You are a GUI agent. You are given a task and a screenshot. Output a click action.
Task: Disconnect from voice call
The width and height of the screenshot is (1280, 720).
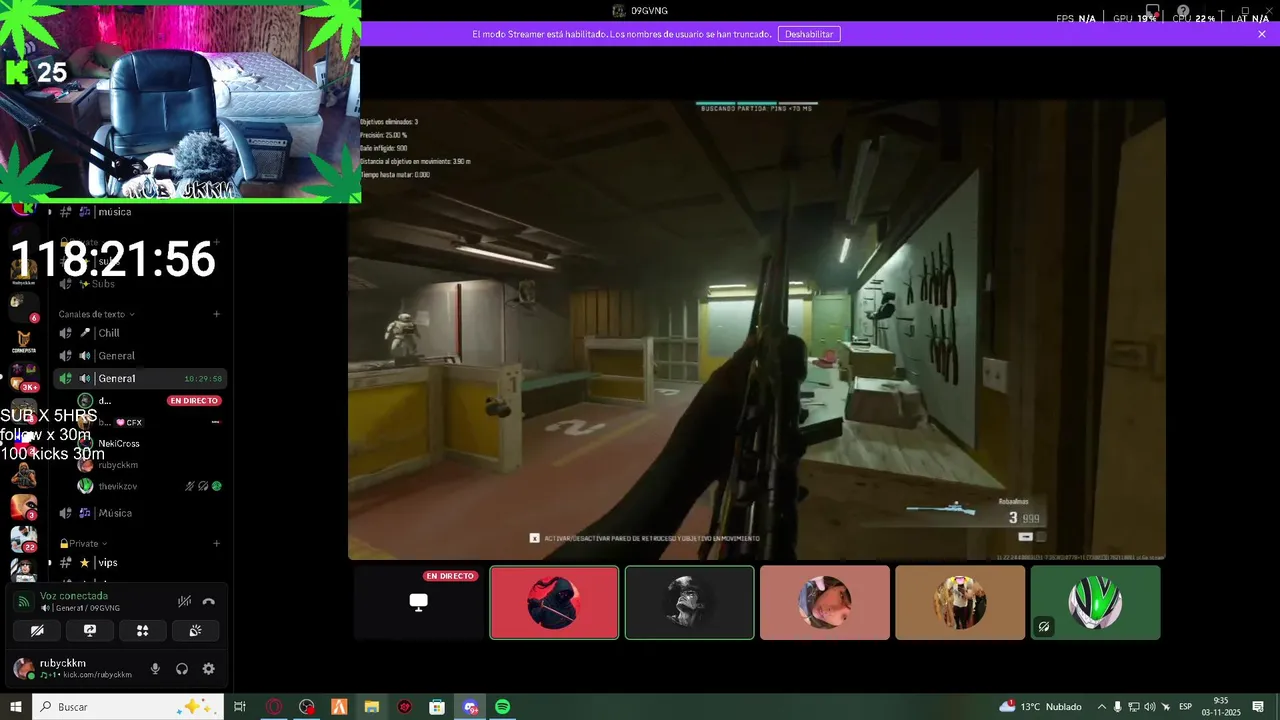coord(208,601)
